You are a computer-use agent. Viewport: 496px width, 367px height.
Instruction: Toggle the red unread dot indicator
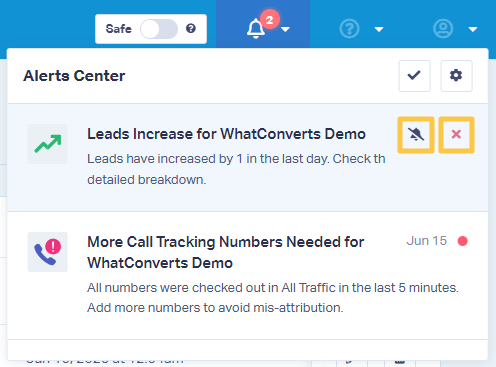463,241
